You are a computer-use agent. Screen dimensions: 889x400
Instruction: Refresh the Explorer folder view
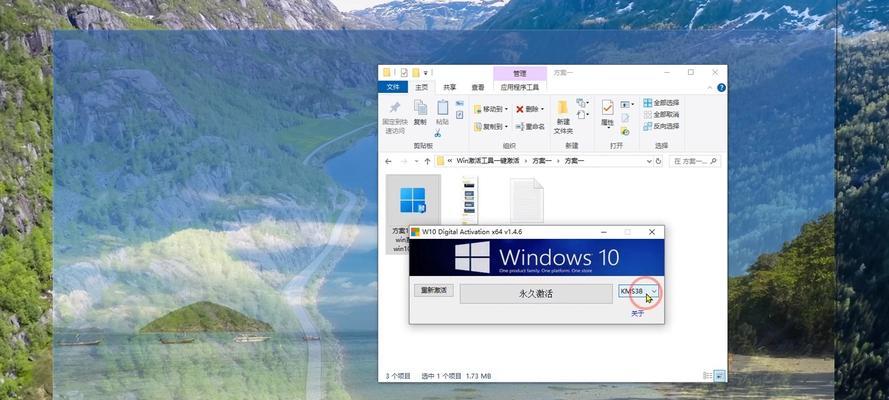(x=658, y=161)
